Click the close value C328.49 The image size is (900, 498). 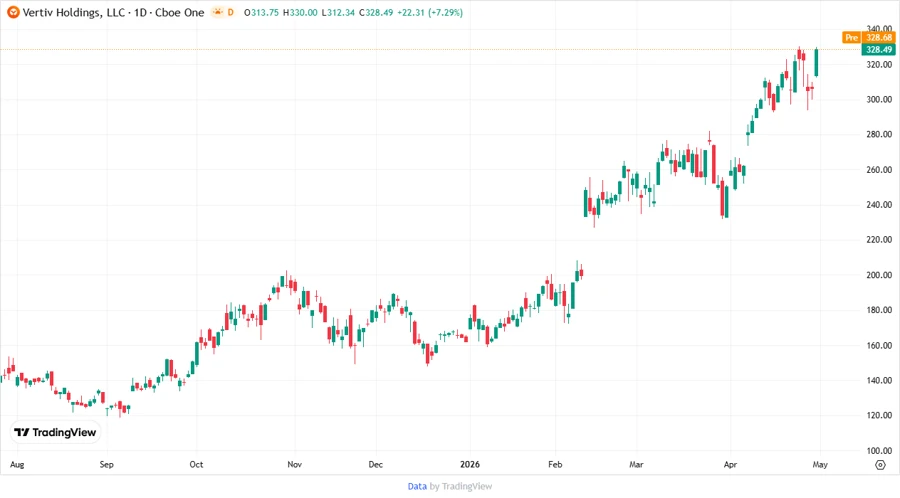point(376,13)
